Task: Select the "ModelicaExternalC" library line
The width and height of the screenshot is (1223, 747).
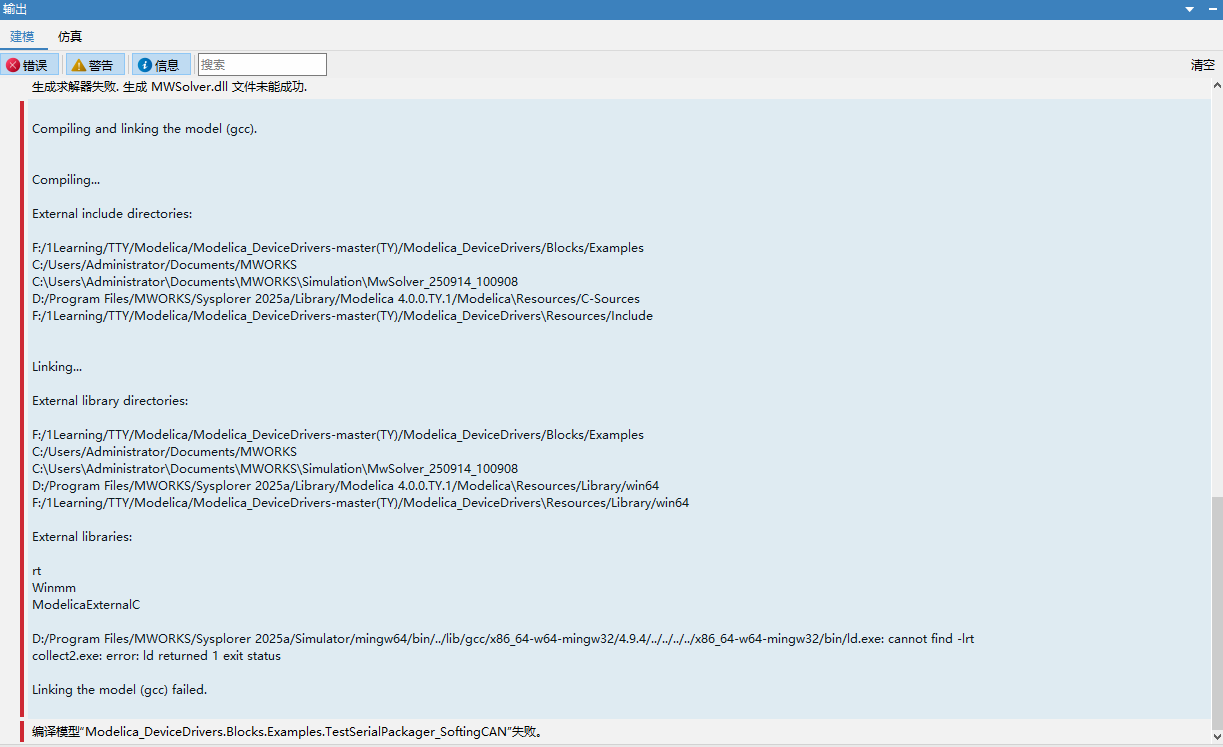Action: (x=86, y=605)
